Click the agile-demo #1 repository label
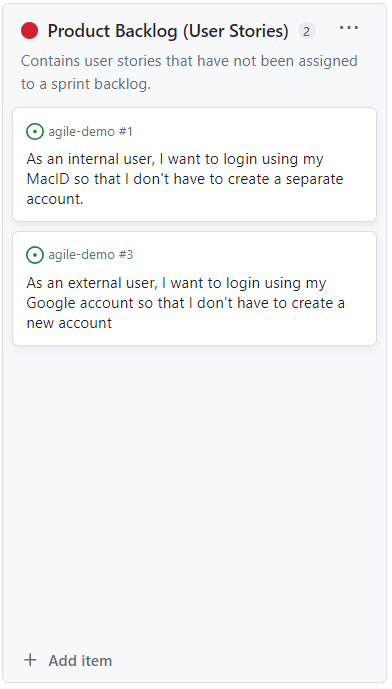This screenshot has height=689, width=392. pos(91,131)
